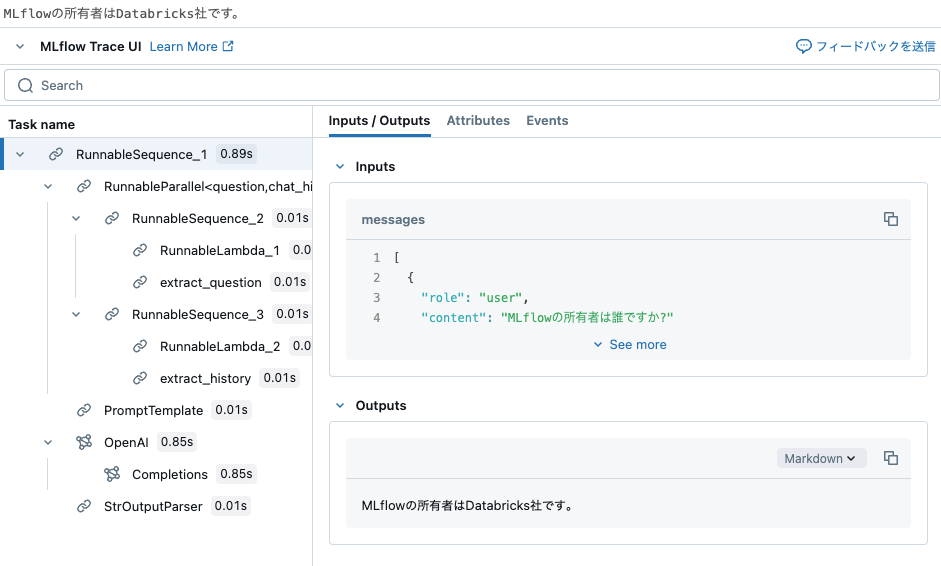
Task: Switch to the Attributes tab
Action: coord(478,121)
